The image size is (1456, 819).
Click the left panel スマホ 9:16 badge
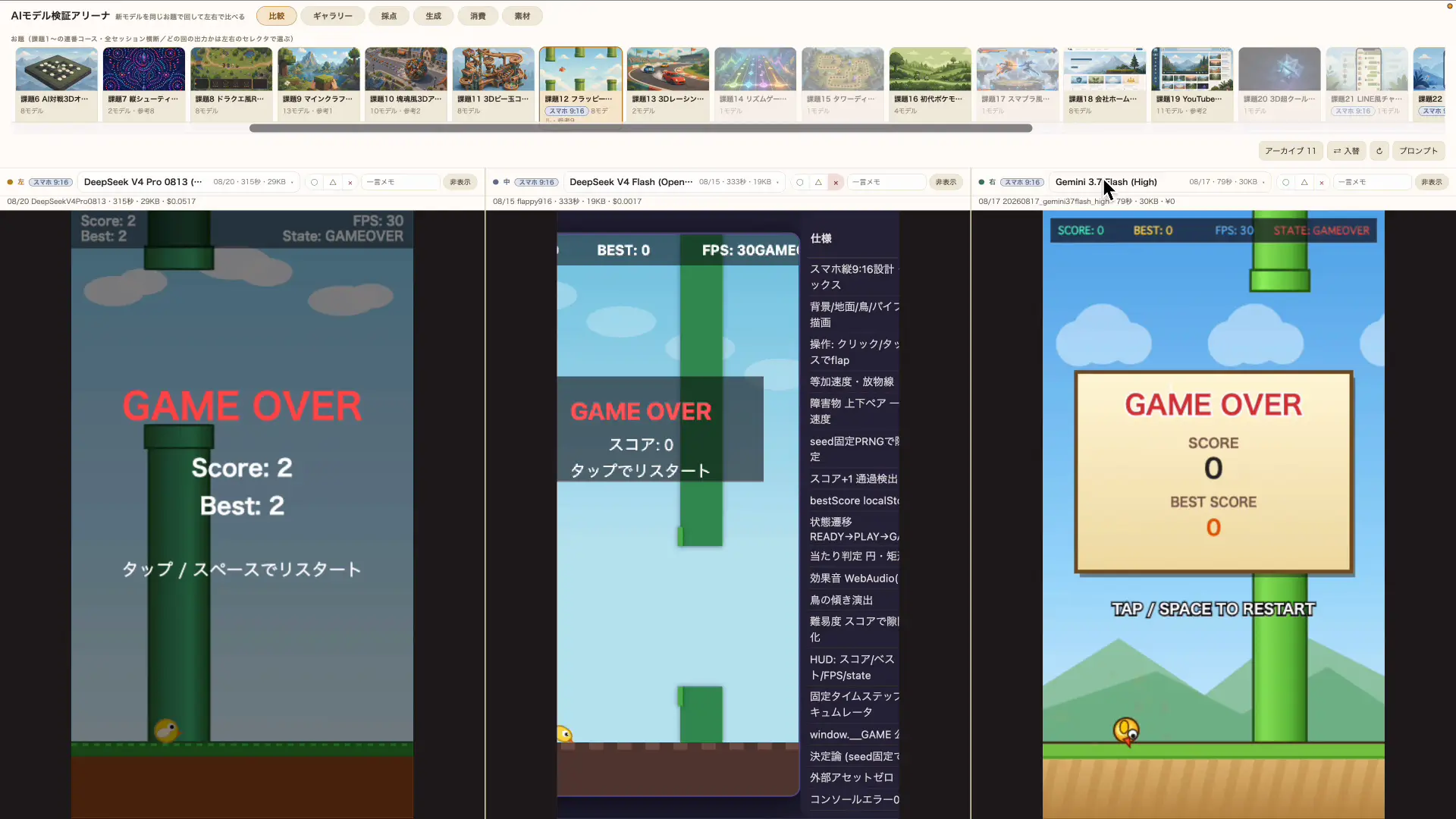(x=51, y=182)
